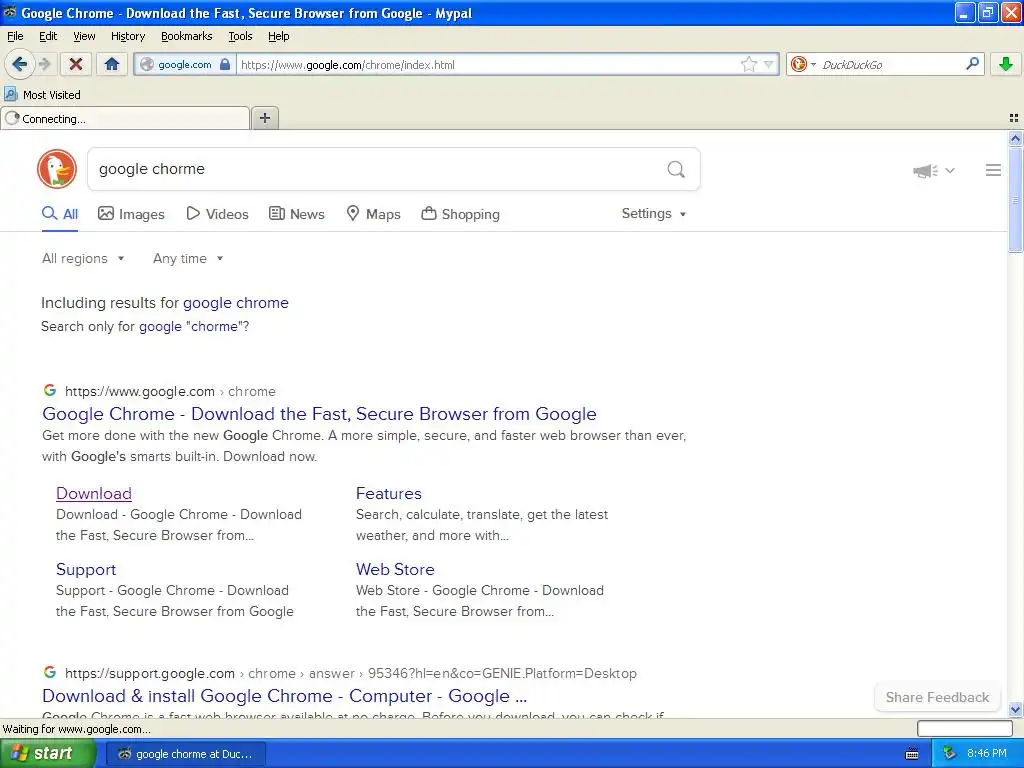Click the 8:46 PM clock
Image resolution: width=1024 pixels, height=768 pixels.
(x=987, y=754)
